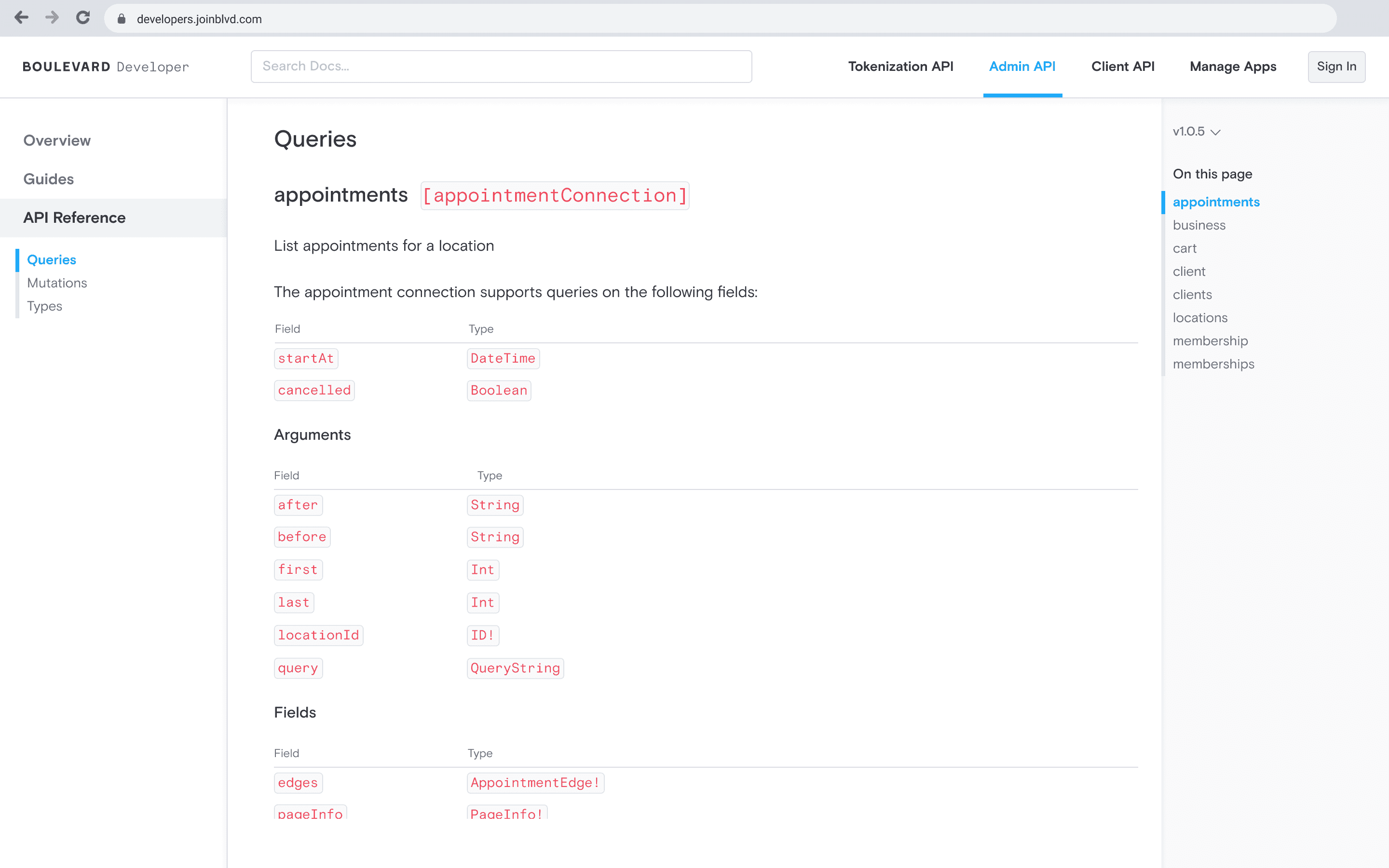
Task: Click the lock icon in address bar
Action: 121,19
